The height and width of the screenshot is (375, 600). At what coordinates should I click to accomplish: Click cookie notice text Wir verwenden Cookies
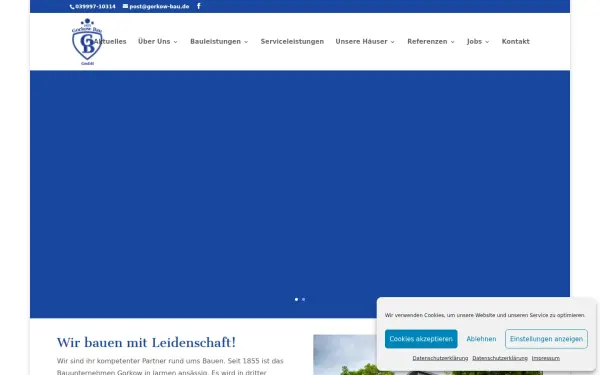[485, 315]
